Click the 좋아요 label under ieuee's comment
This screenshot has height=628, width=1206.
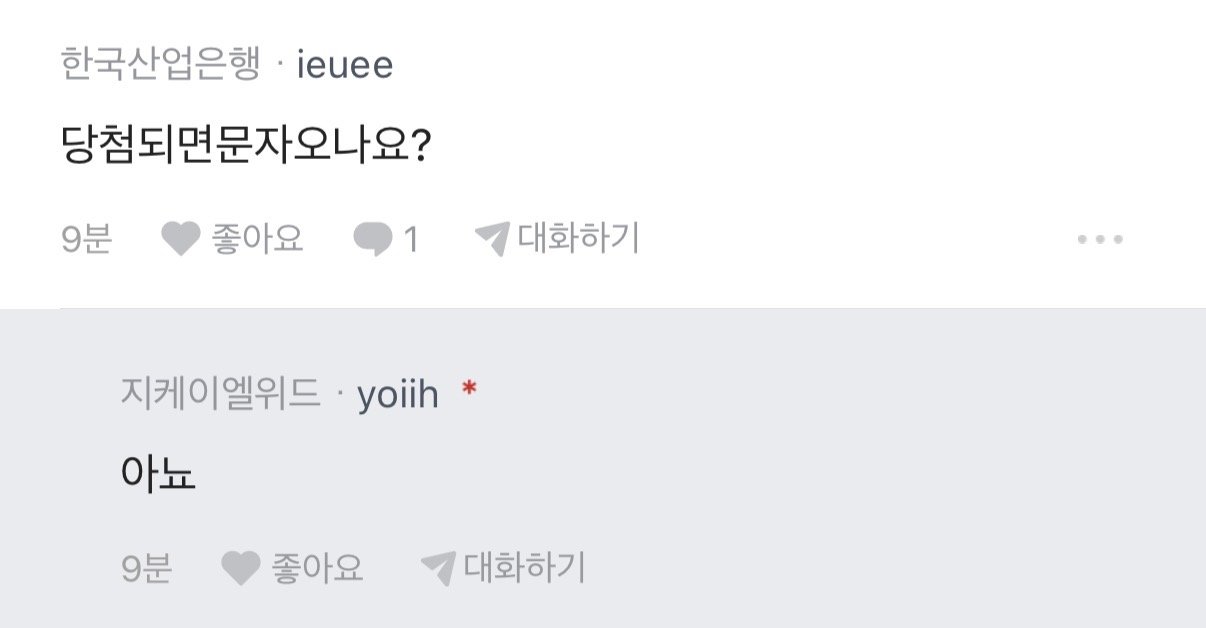pos(257,239)
